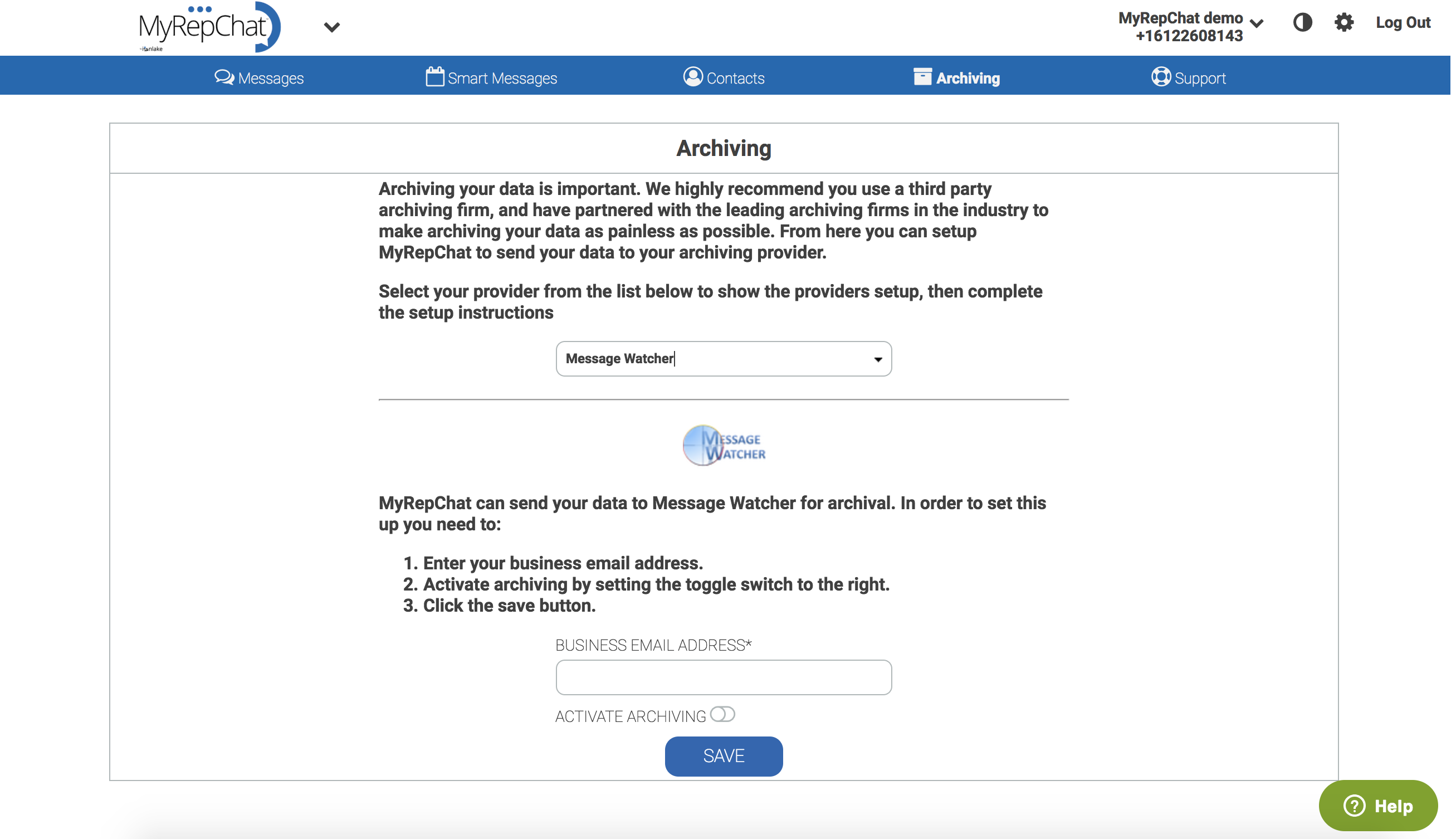The height and width of the screenshot is (839, 1456).
Task: Click the SAVE button
Action: (x=724, y=756)
